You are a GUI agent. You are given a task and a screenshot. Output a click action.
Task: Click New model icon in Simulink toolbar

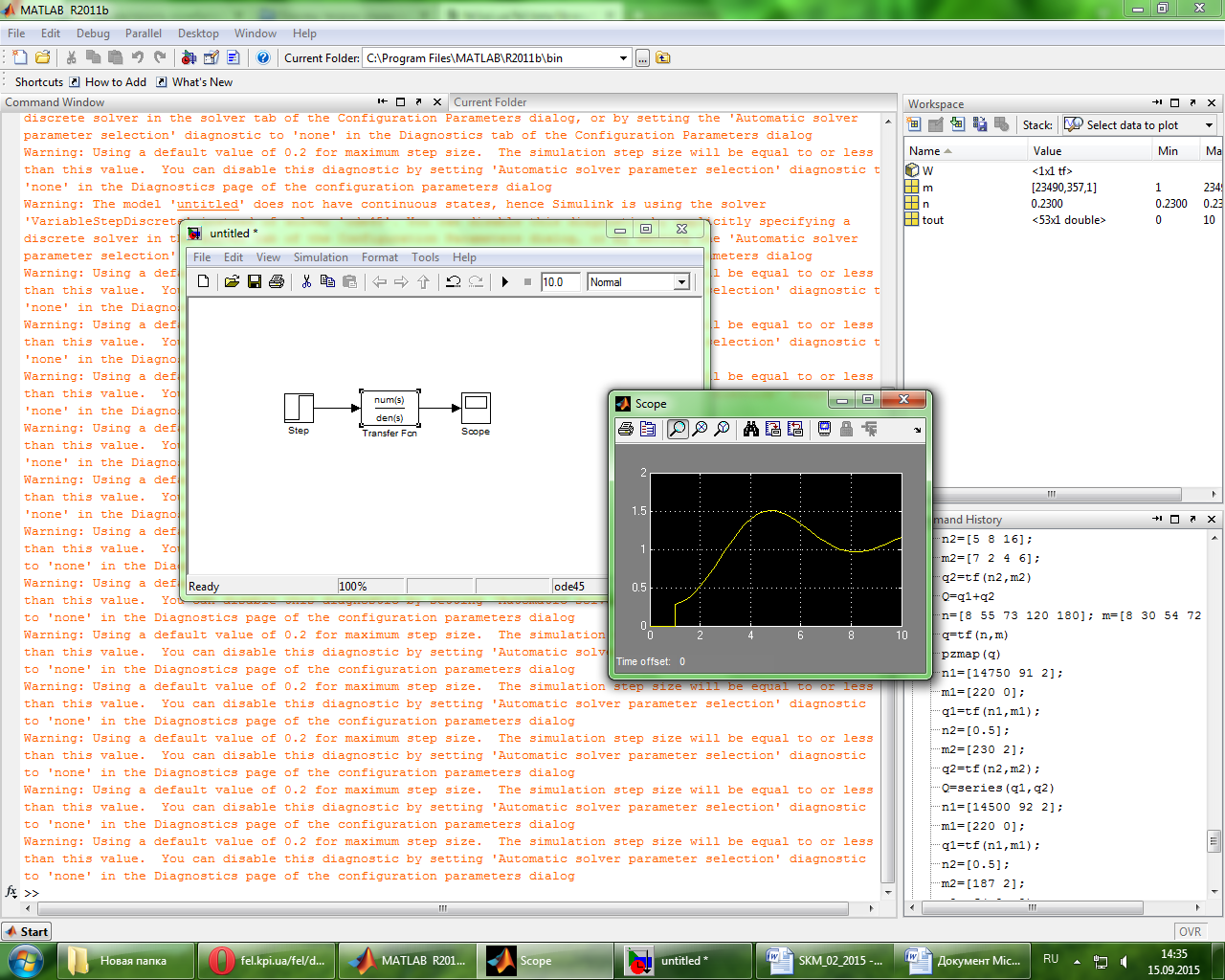tap(203, 281)
